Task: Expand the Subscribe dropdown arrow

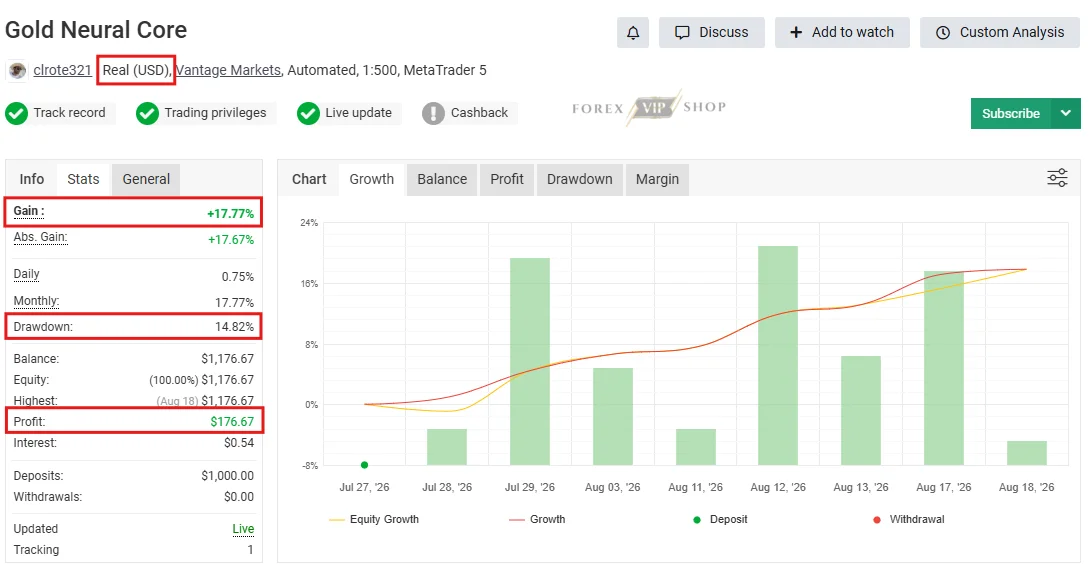Action: coord(1066,113)
